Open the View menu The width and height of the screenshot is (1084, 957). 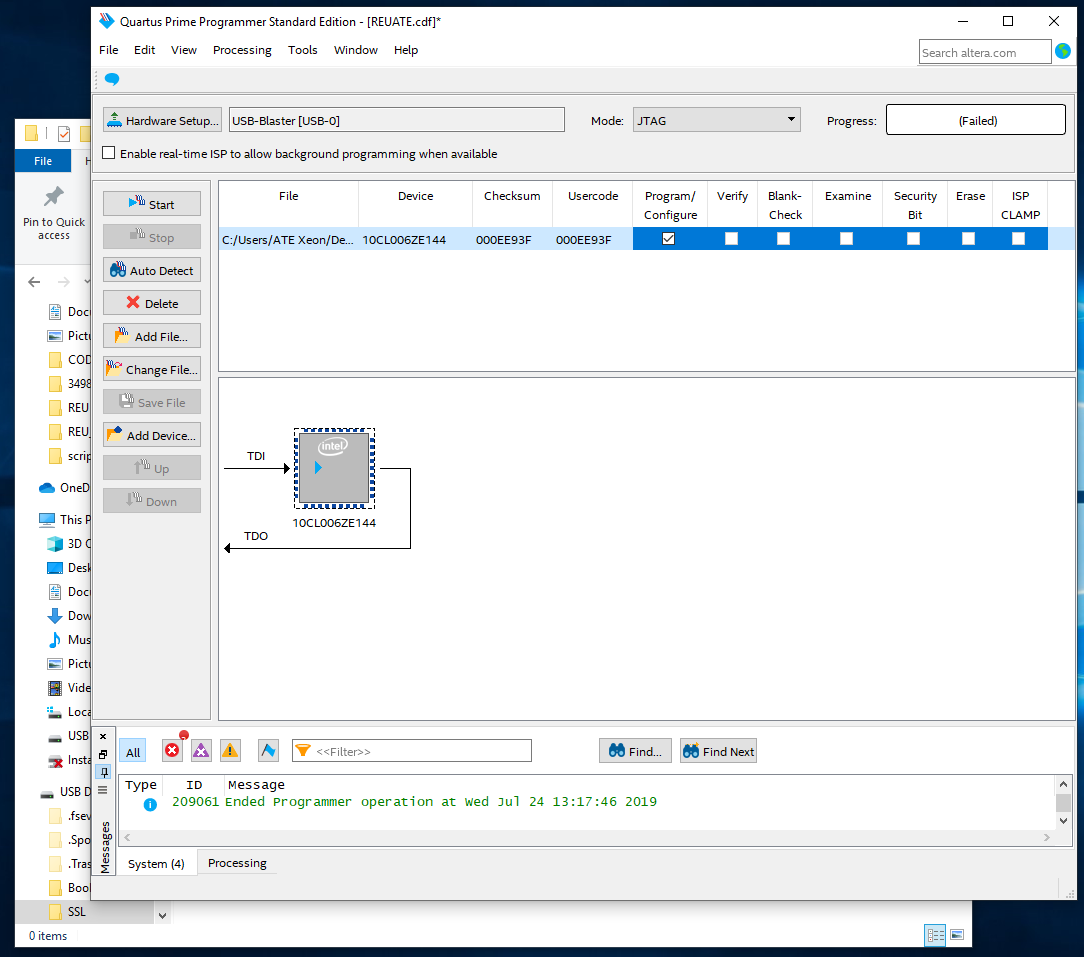pyautogui.click(x=184, y=50)
